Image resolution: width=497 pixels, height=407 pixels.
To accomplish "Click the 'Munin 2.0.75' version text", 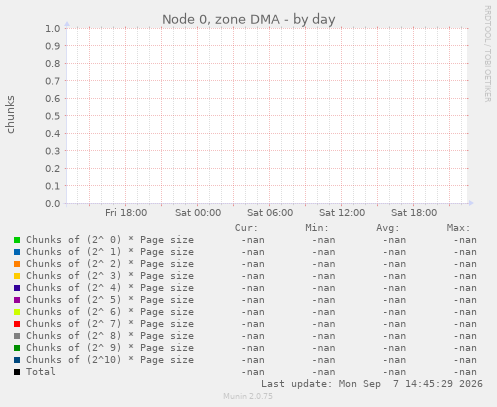I will pyautogui.click(x=248, y=396).
